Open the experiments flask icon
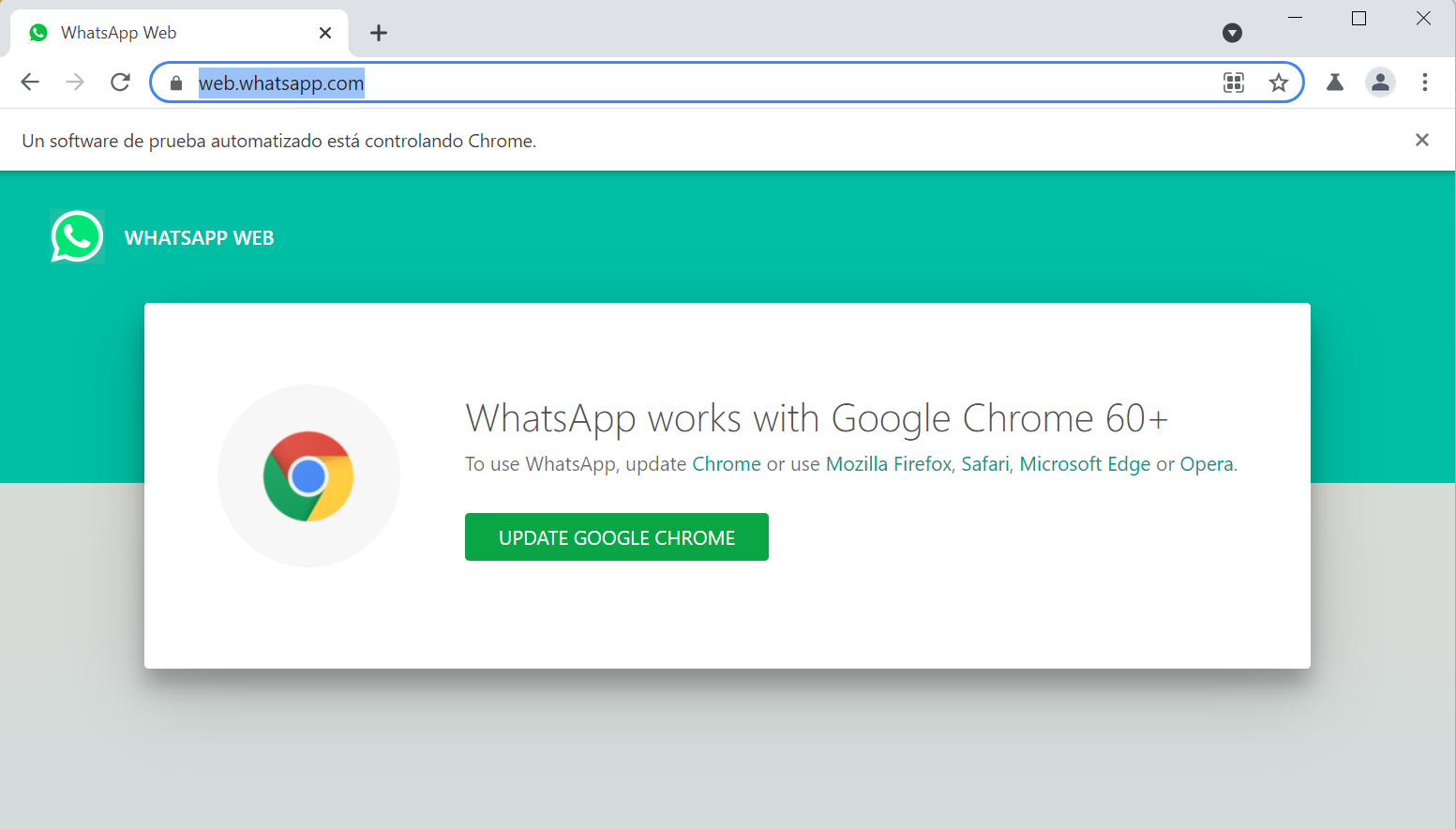The height and width of the screenshot is (829, 1456). tap(1335, 83)
